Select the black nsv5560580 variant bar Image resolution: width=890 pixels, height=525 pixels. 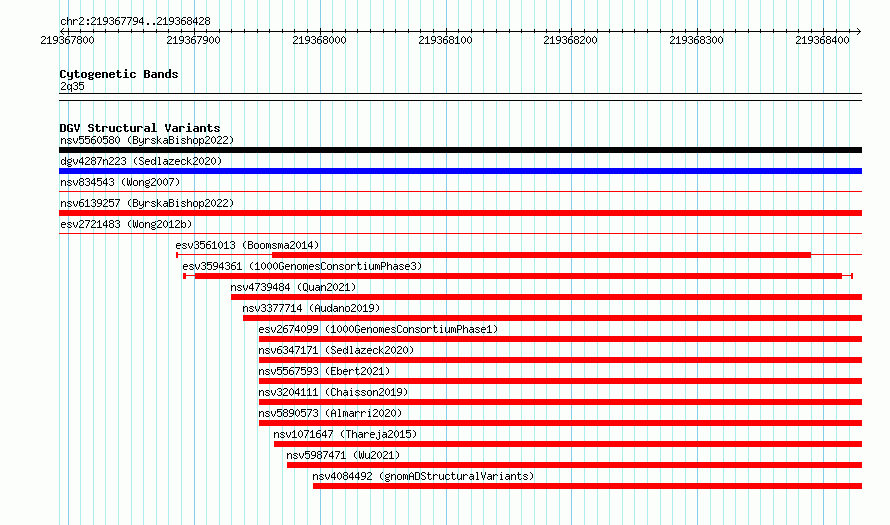coord(460,150)
